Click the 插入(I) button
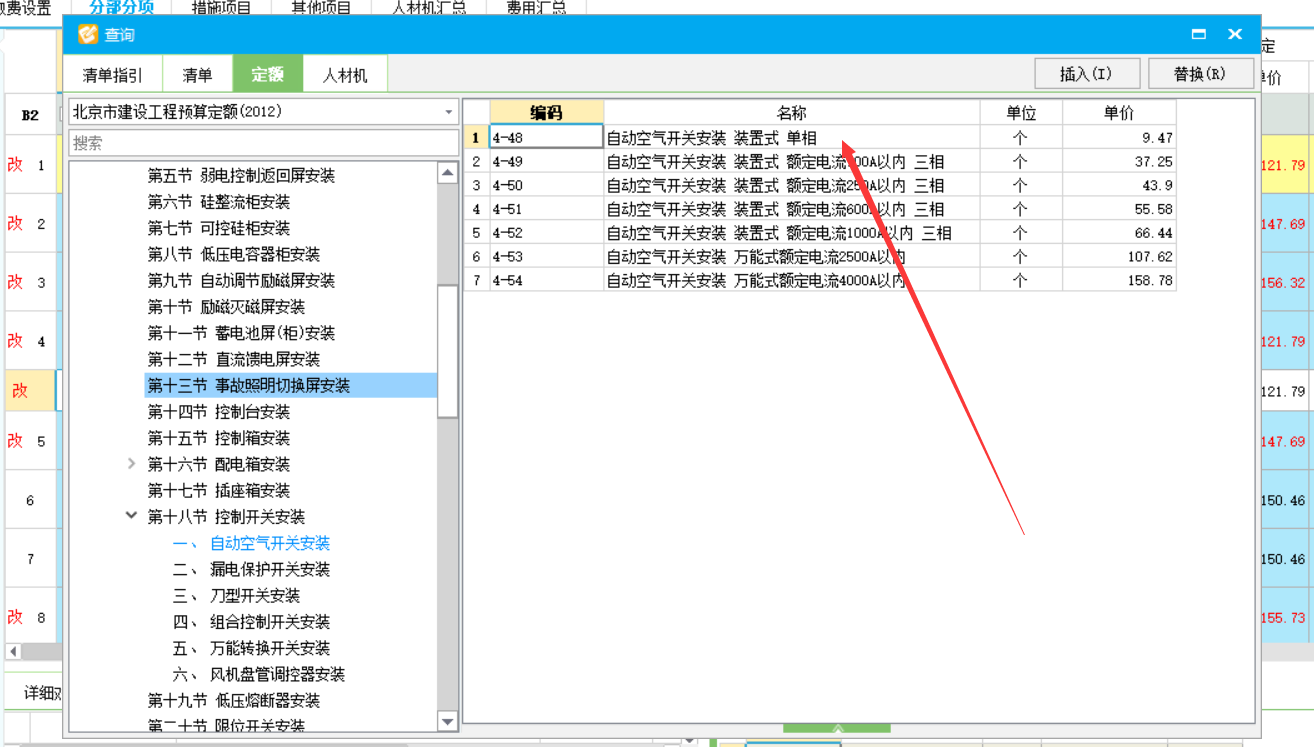1314x747 pixels. click(x=1086, y=74)
